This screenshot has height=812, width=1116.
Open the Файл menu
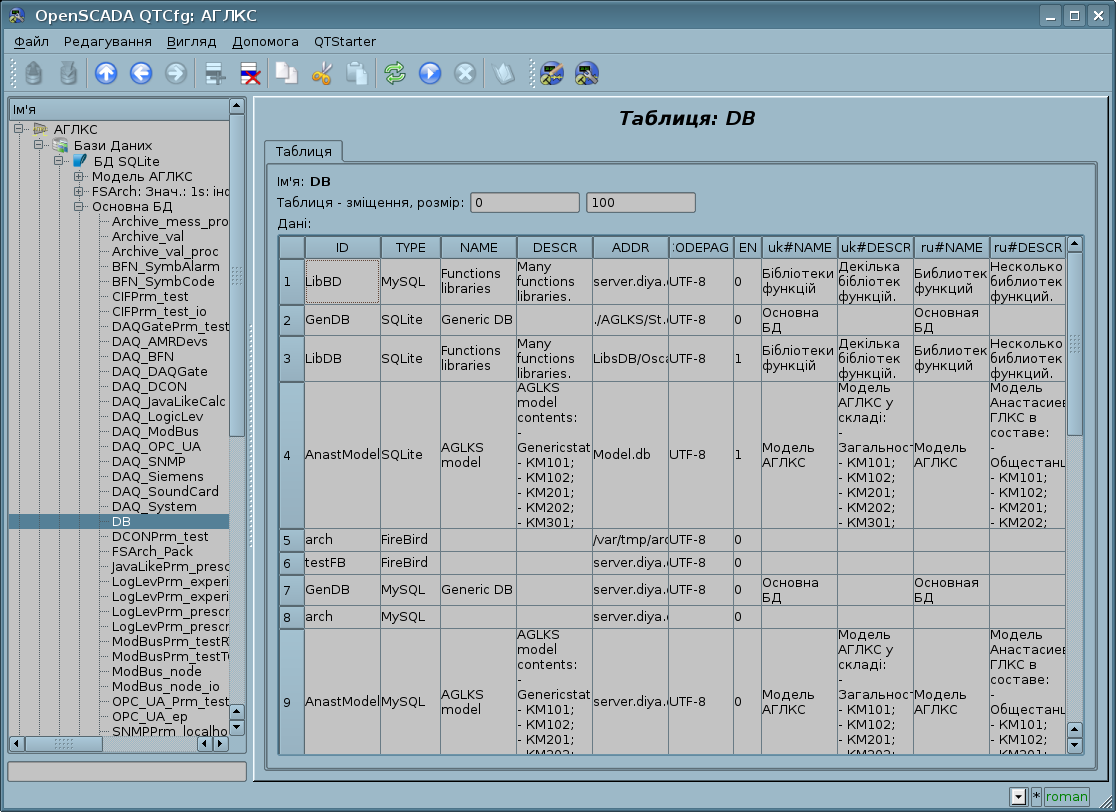(x=32, y=42)
